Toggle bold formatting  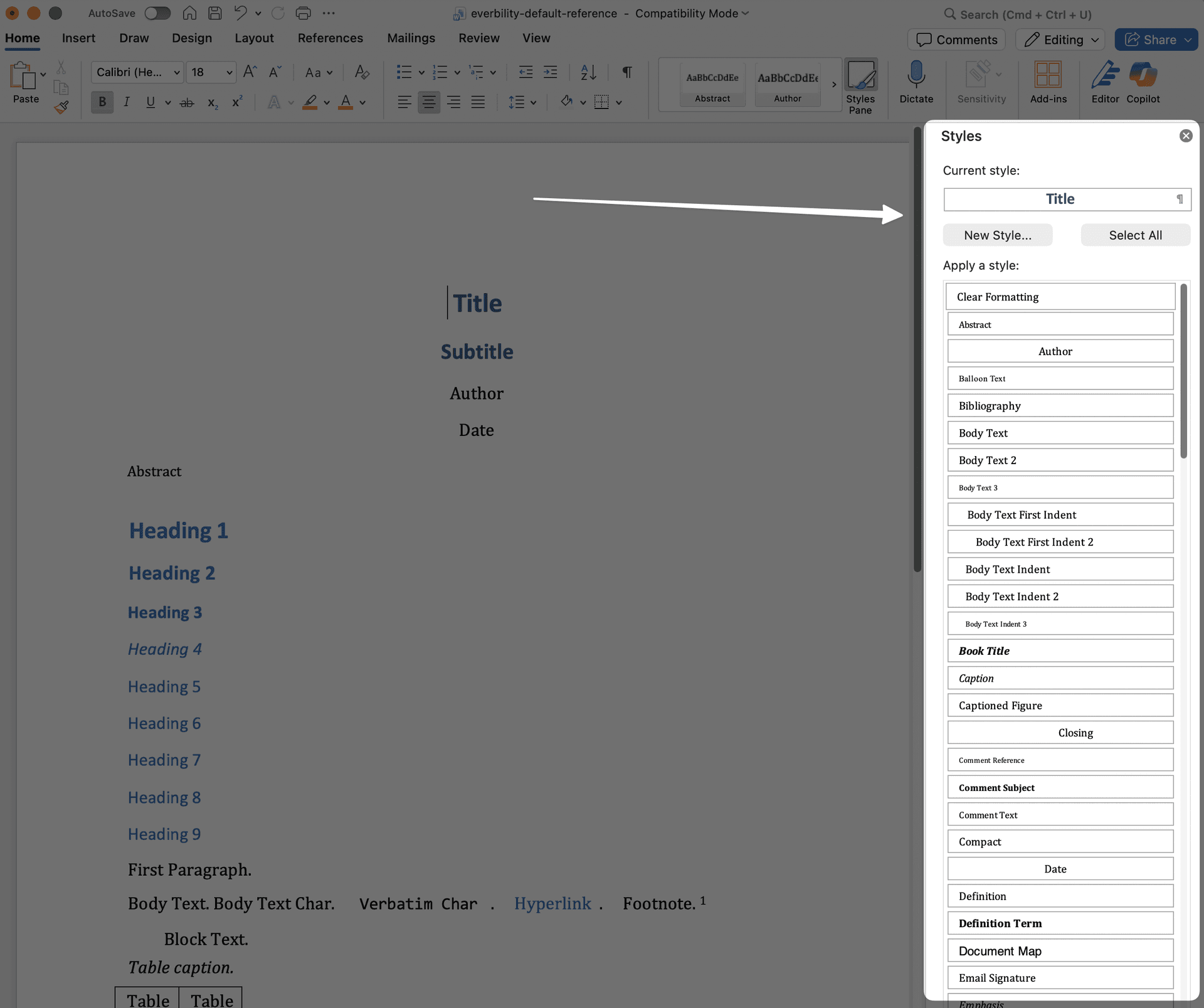click(102, 102)
